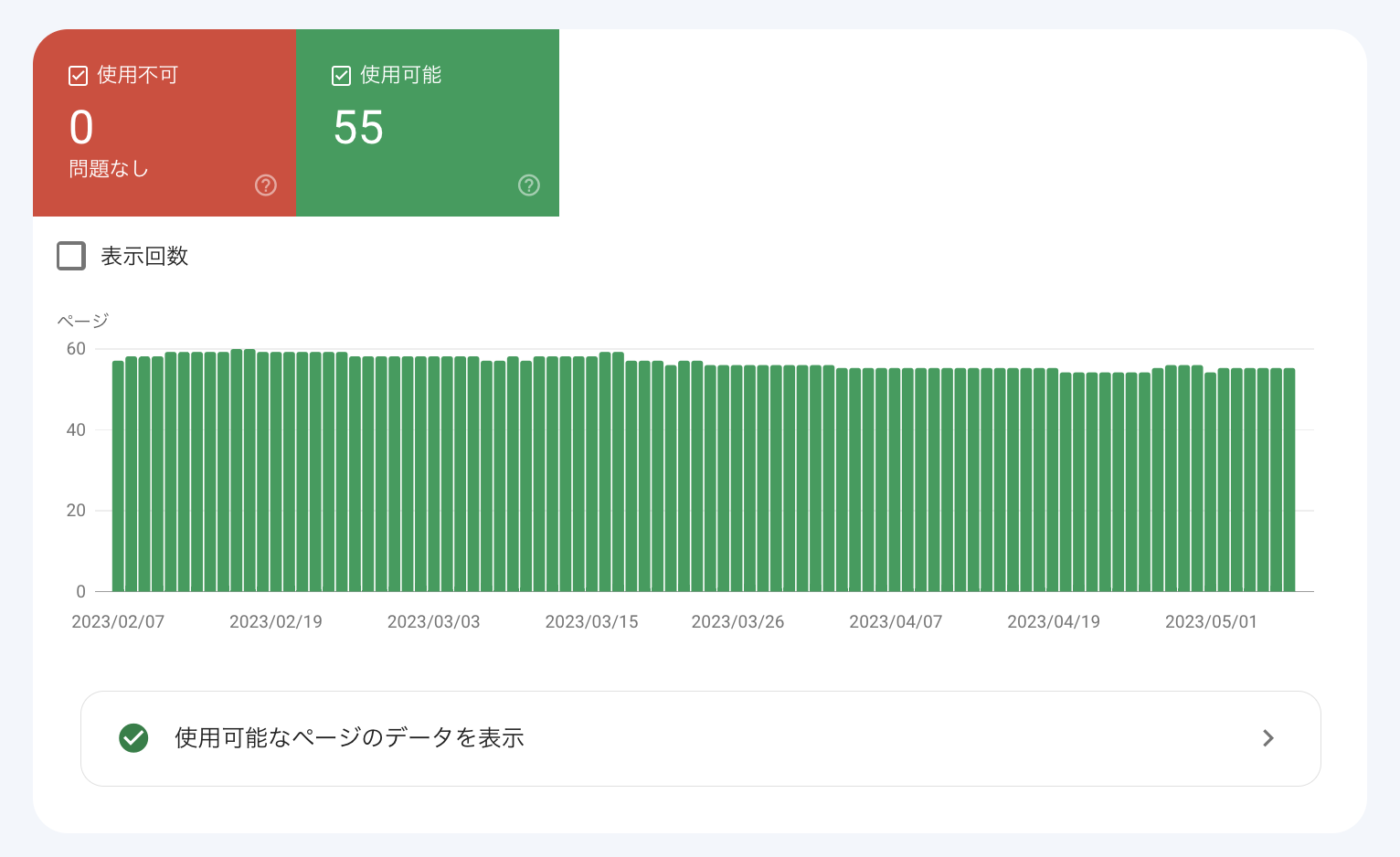Click the 2023/03/03 date label
This screenshot has height=857, width=1400.
pos(434,621)
